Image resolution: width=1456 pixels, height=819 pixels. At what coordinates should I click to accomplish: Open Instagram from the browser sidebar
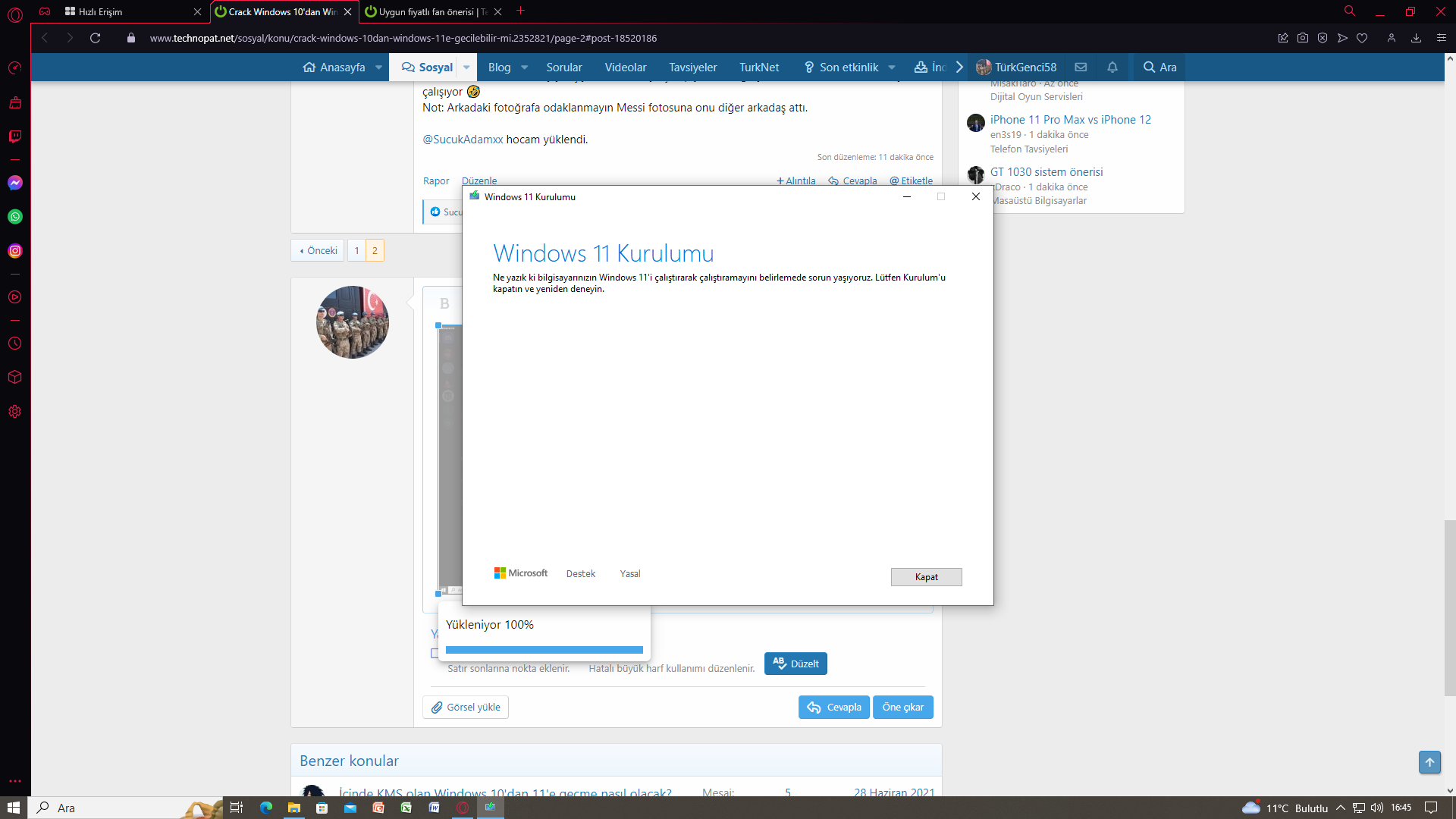click(x=15, y=251)
